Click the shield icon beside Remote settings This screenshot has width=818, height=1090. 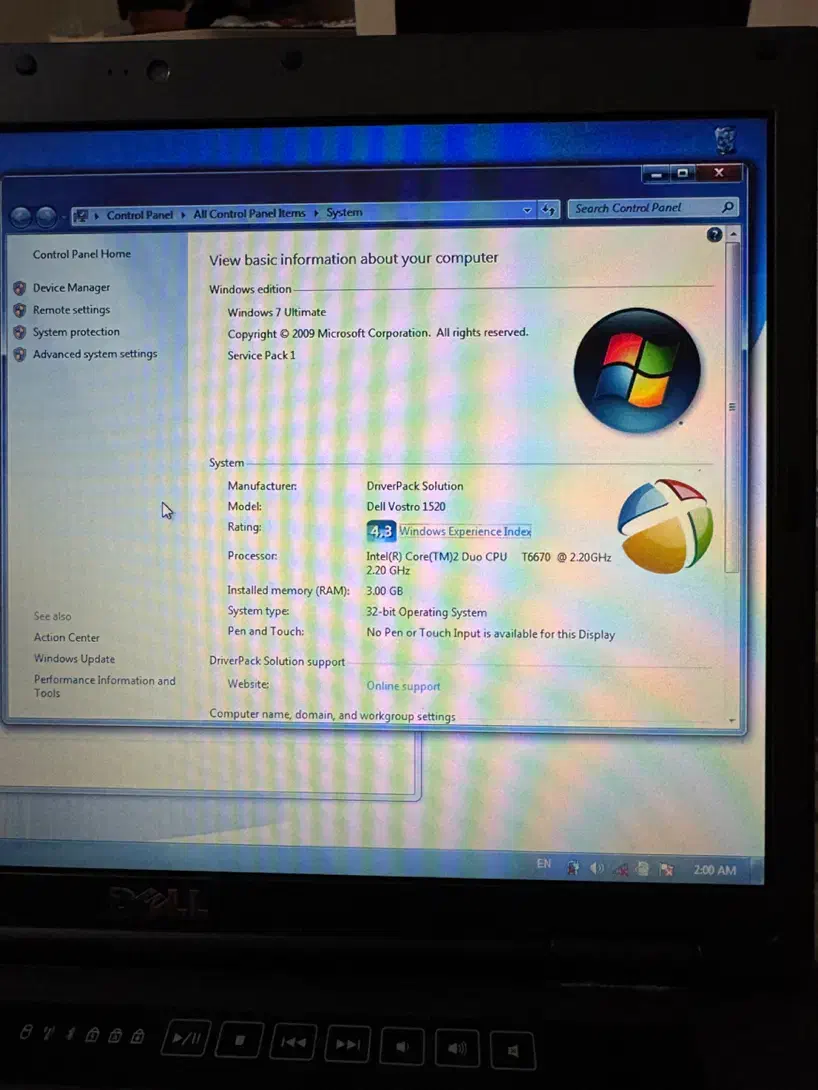pos(19,310)
